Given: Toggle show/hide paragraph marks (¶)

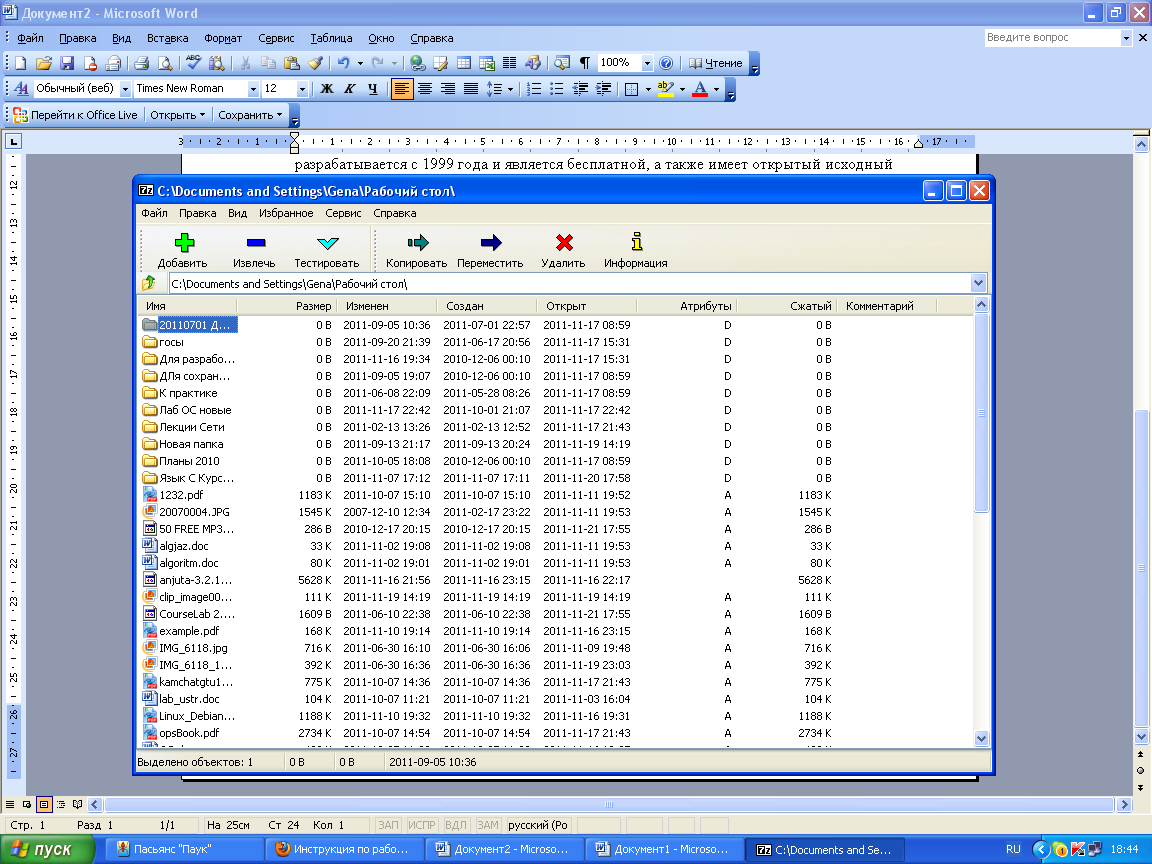Looking at the screenshot, I should tap(585, 63).
